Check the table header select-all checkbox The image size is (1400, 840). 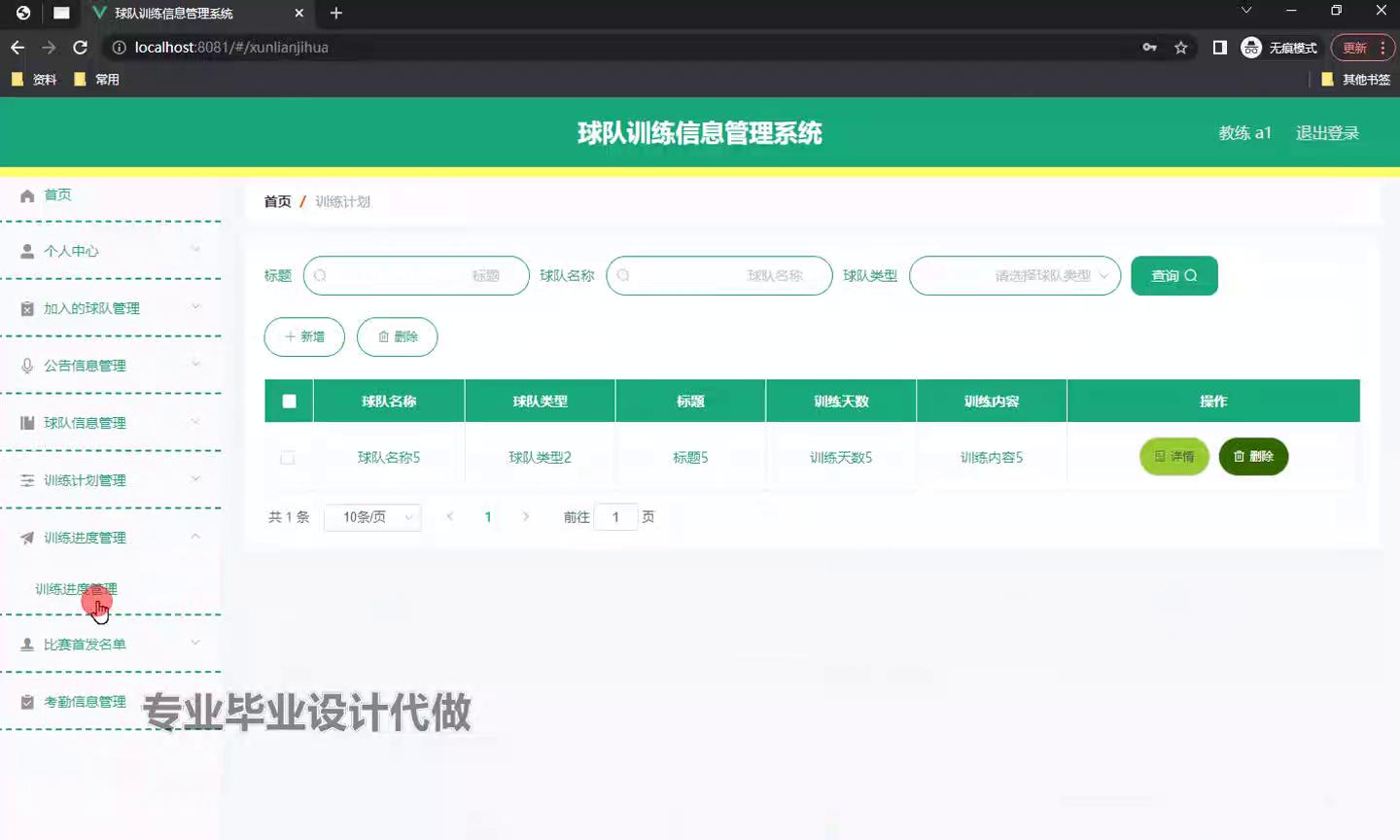288,400
